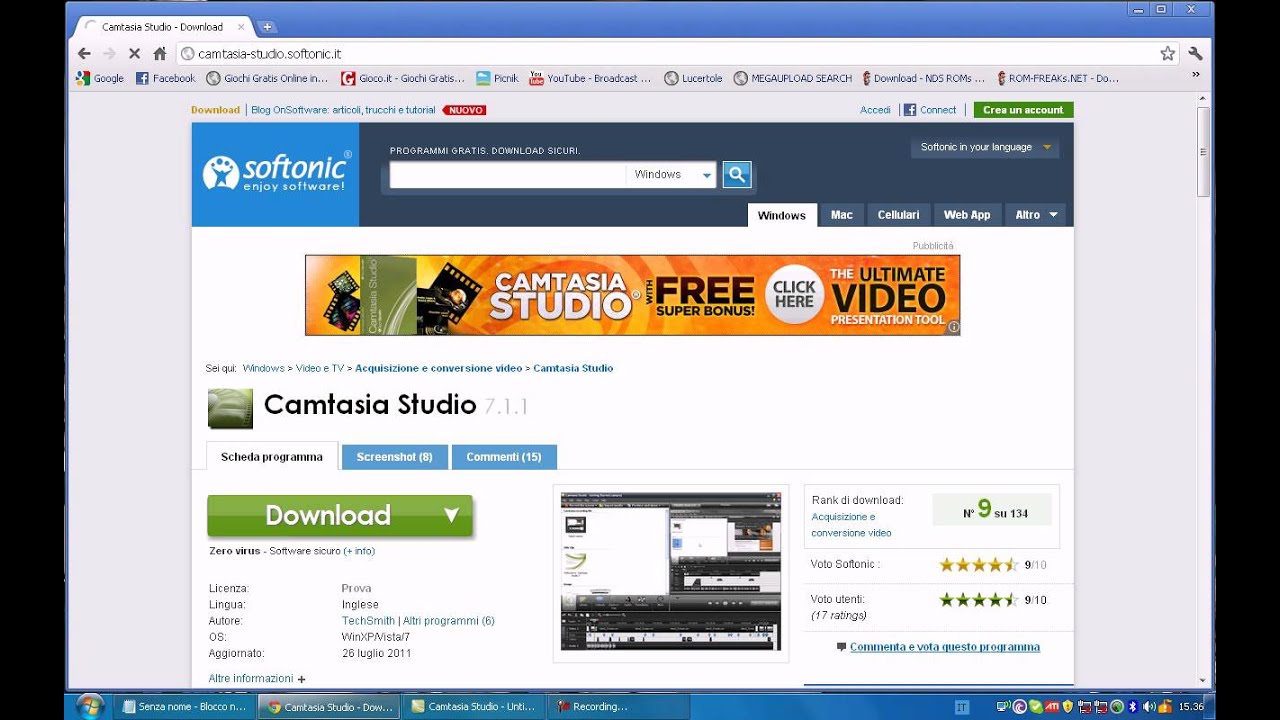1280x720 pixels.
Task: Open the Commenti (15) tab
Action: tap(504, 457)
